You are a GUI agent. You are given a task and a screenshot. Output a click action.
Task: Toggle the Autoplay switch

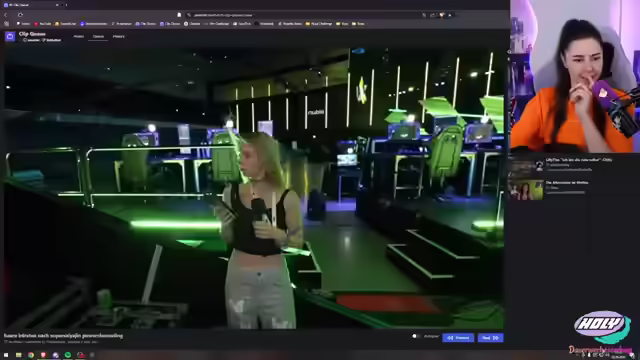415,336
